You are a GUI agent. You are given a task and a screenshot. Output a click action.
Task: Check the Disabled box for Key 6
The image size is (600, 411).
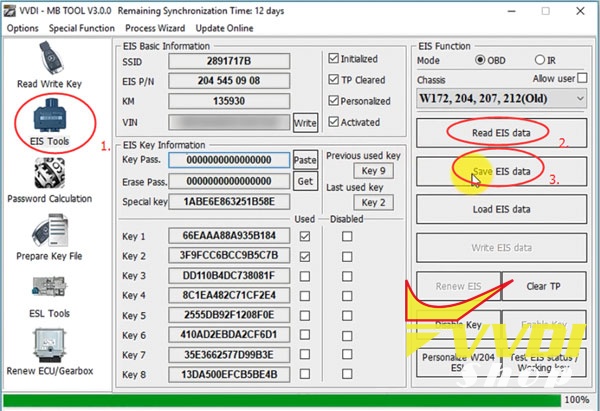(x=347, y=336)
